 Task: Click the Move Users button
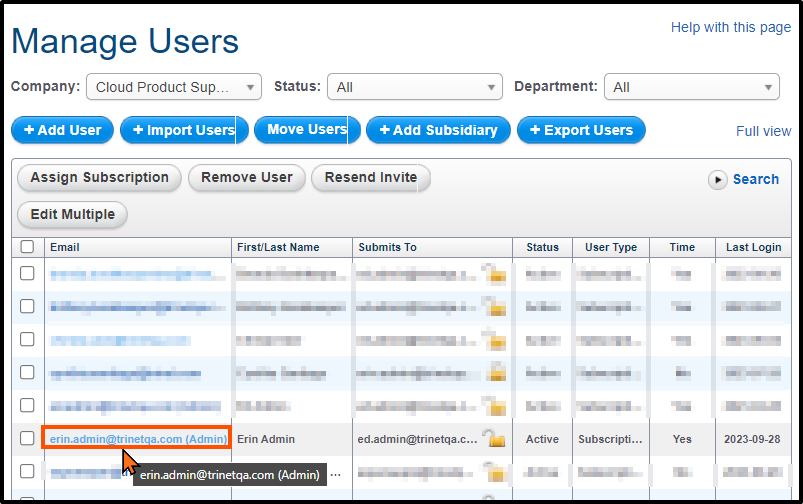(307, 130)
